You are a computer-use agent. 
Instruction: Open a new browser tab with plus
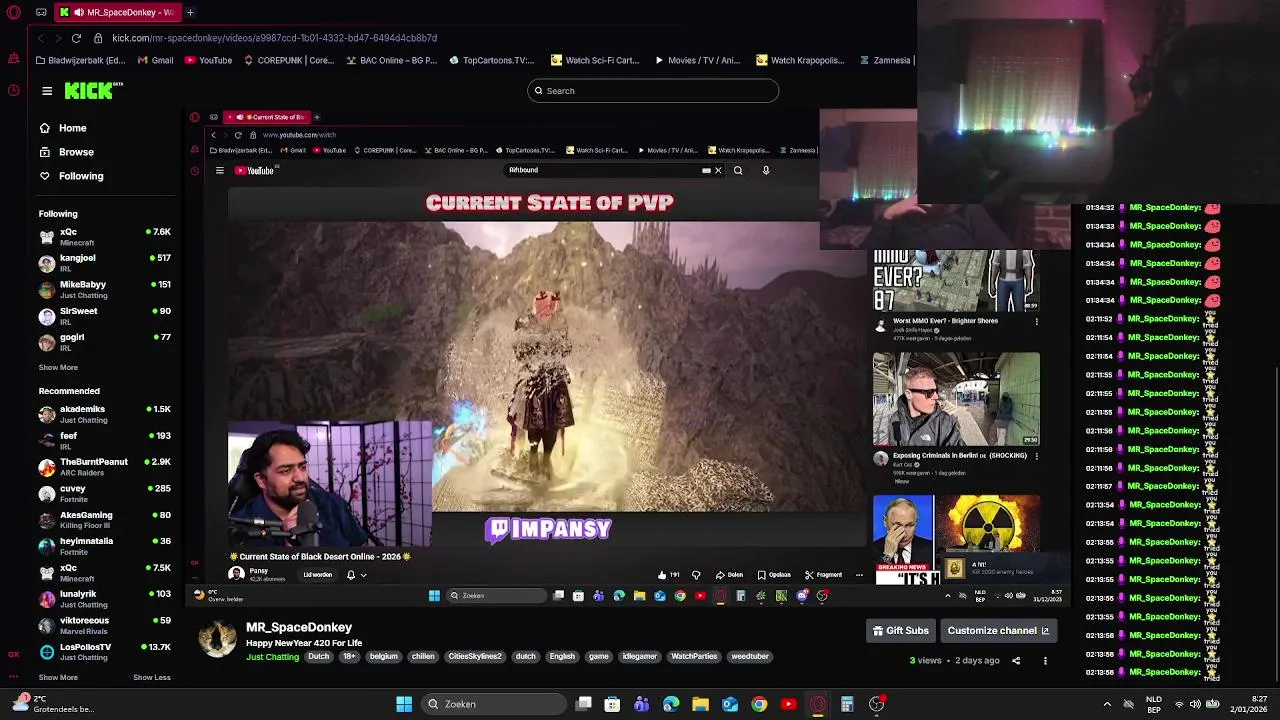point(190,13)
